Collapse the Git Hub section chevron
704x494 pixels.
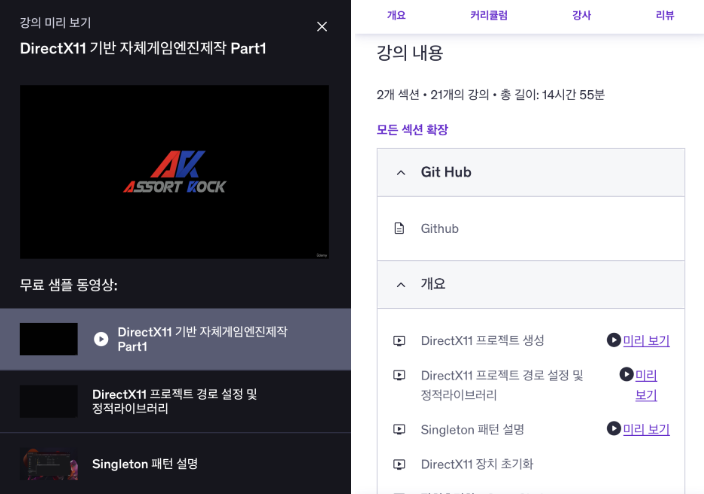401,172
